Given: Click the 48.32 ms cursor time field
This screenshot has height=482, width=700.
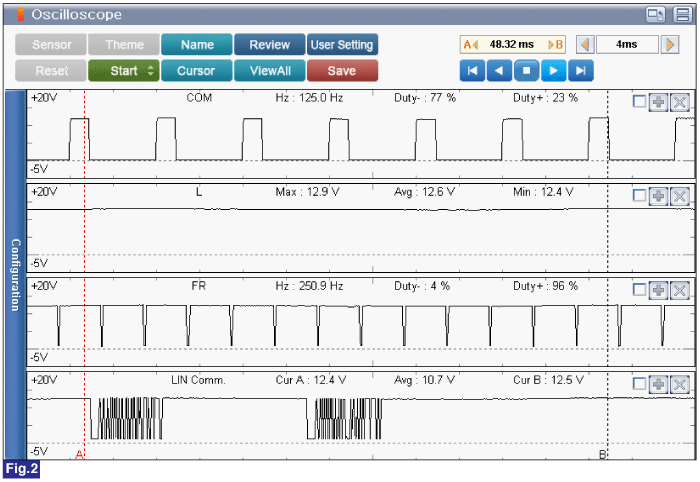Looking at the screenshot, I should 512,45.
